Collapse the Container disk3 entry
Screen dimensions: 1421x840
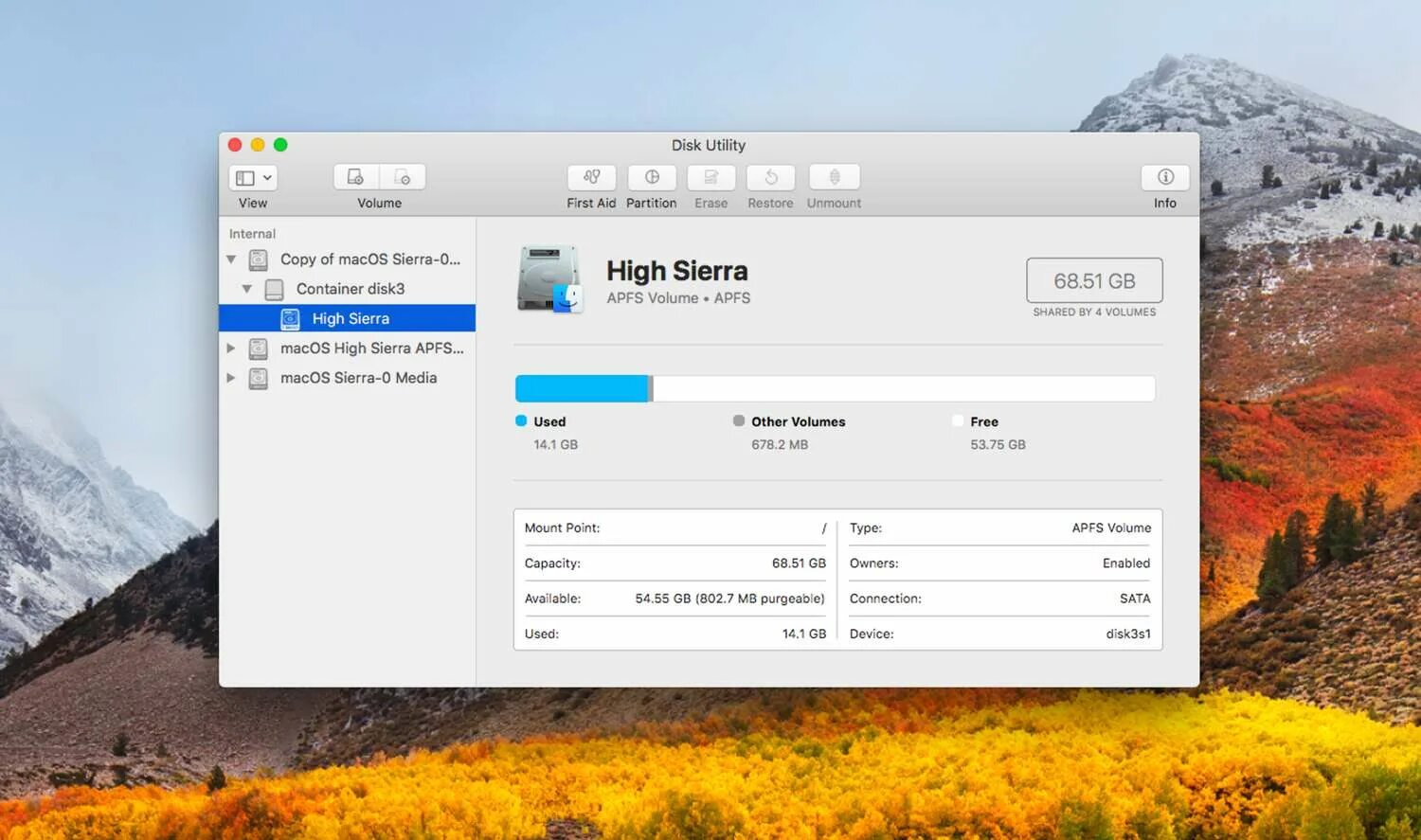tap(247, 289)
